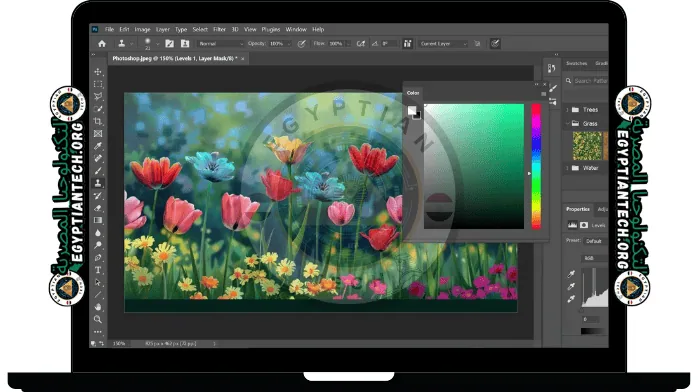Select the Horizontal Type tool
Viewport: 698px width, 392px height.
[x=98, y=270]
